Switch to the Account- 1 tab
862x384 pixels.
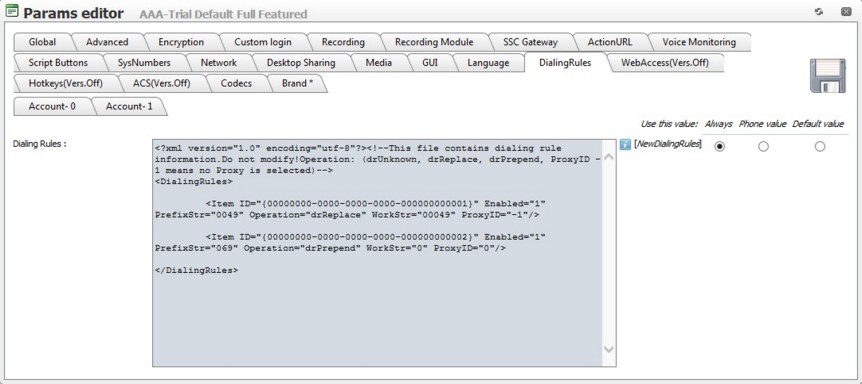tap(129, 107)
